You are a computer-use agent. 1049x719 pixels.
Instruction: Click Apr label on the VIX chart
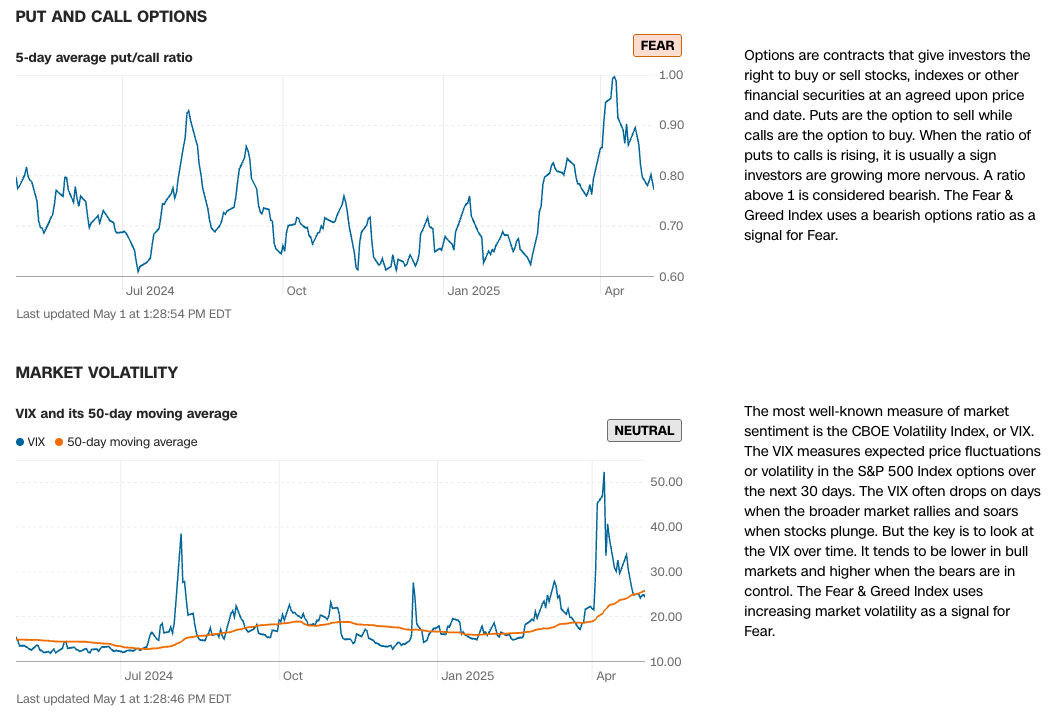click(606, 676)
